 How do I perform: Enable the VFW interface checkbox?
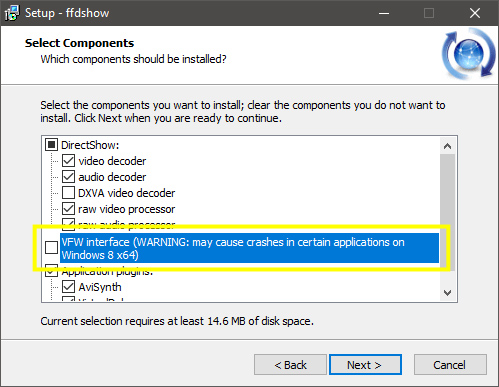tap(51, 248)
